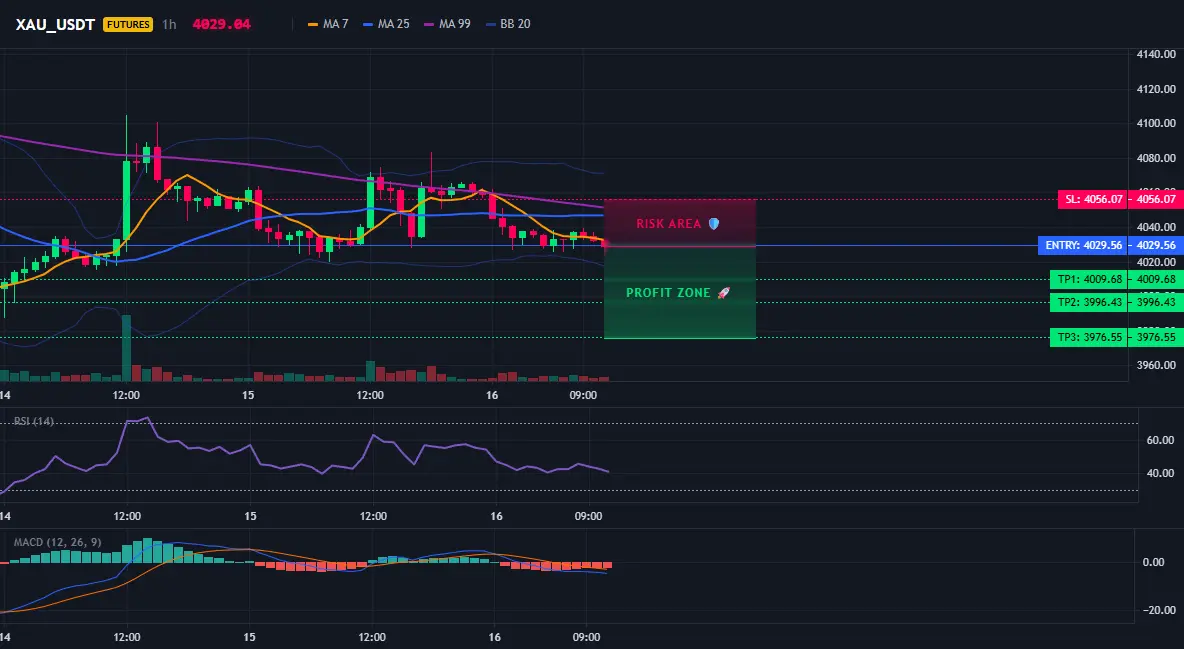This screenshot has height=649, width=1184.
Task: Select the 1h timeframe label
Action: tap(169, 24)
